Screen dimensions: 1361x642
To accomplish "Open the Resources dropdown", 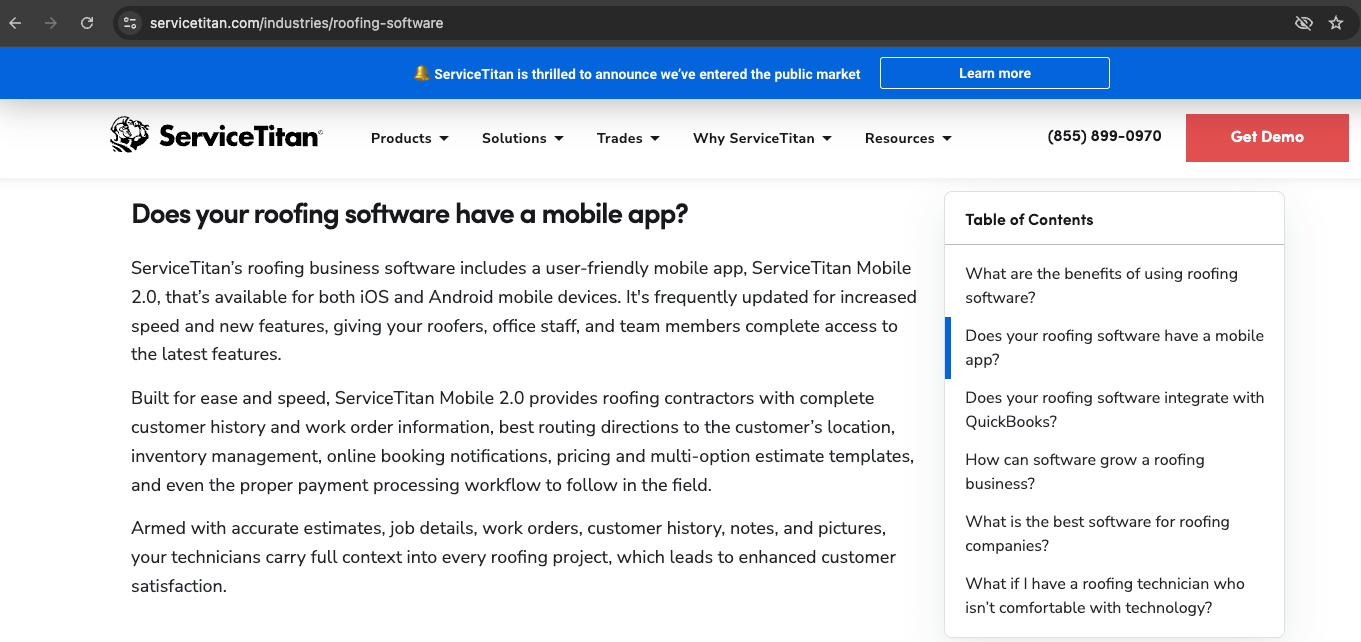I will pyautogui.click(x=908, y=138).
